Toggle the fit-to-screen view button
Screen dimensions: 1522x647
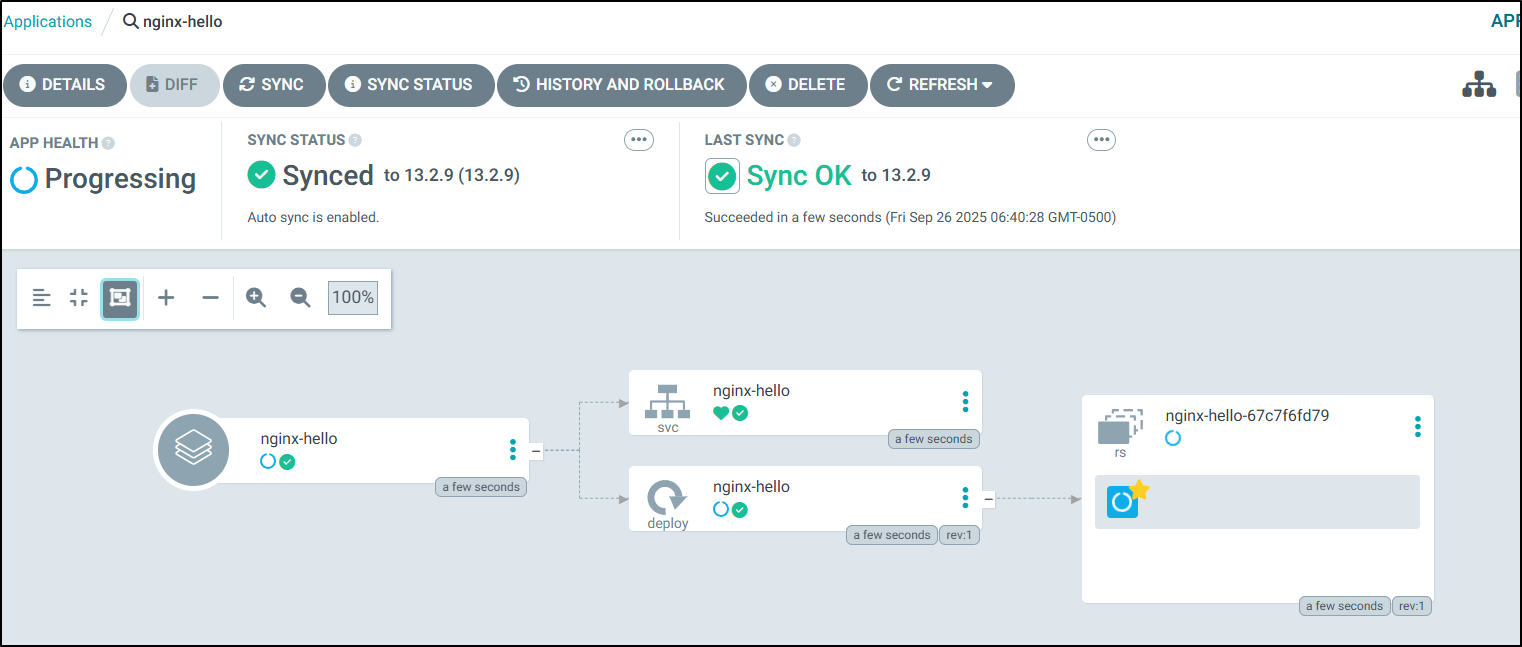119,298
